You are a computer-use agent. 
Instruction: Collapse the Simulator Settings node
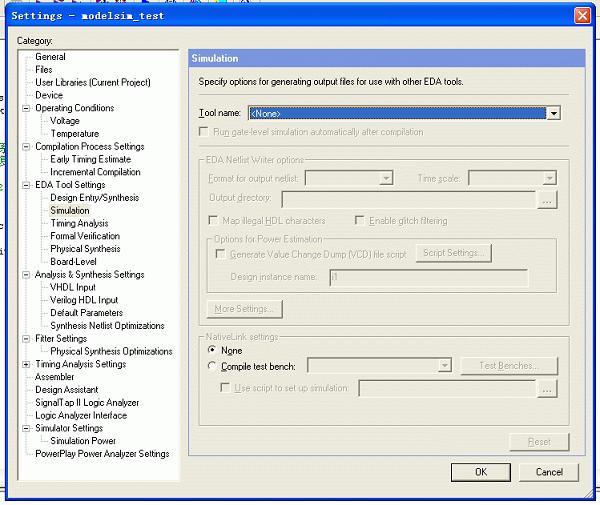point(26,428)
